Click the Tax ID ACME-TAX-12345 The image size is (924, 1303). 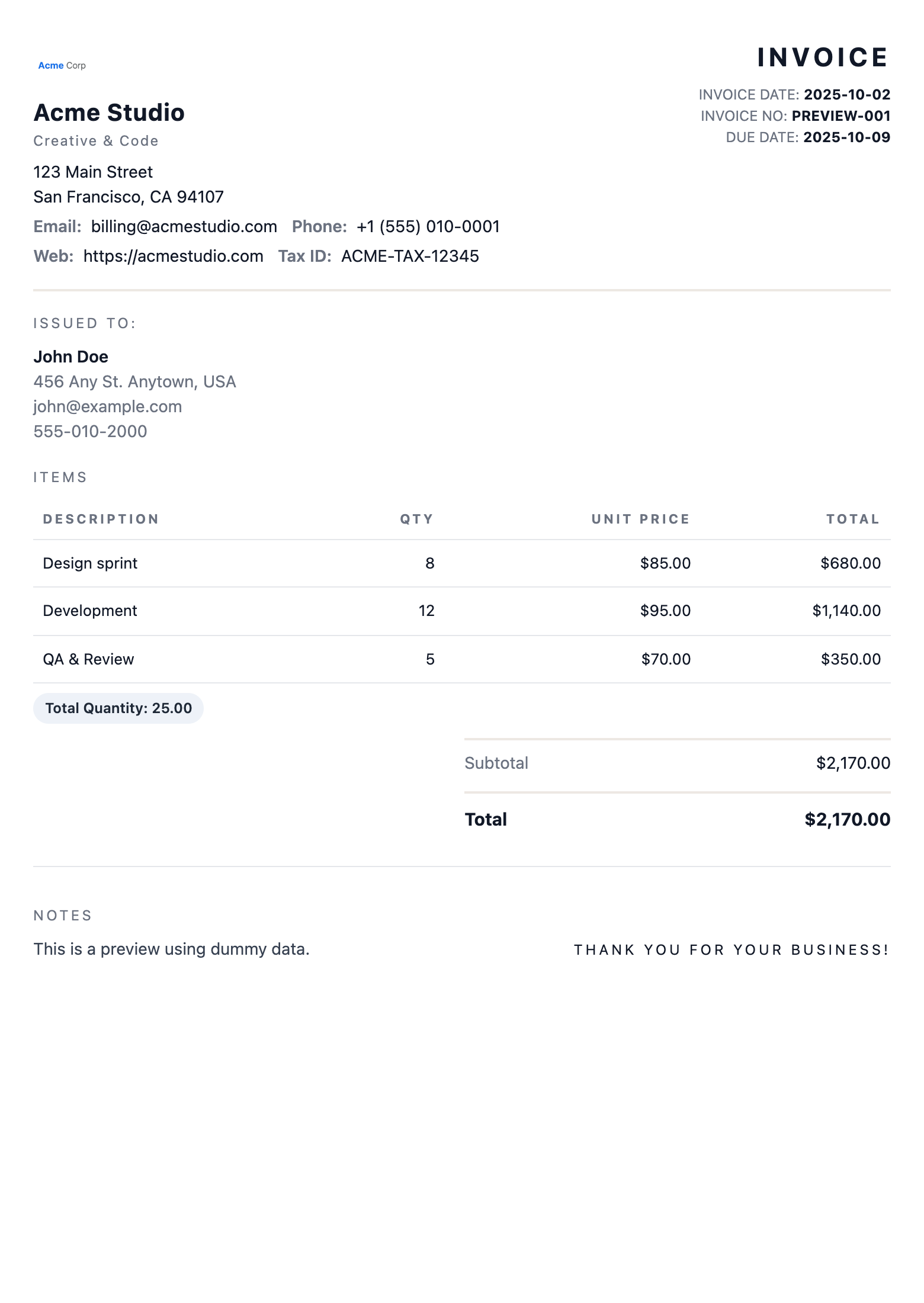pos(410,256)
